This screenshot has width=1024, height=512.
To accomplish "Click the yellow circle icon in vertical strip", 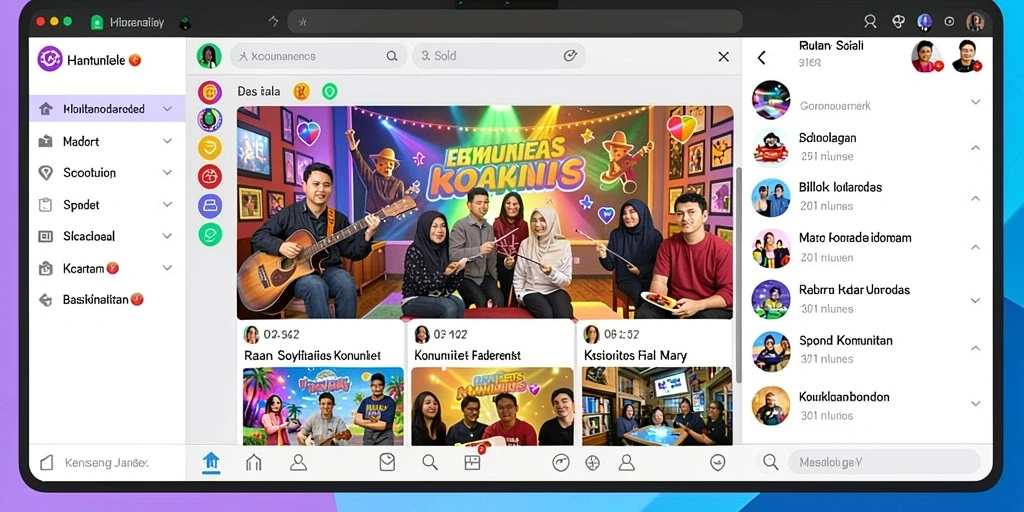I will coord(210,148).
